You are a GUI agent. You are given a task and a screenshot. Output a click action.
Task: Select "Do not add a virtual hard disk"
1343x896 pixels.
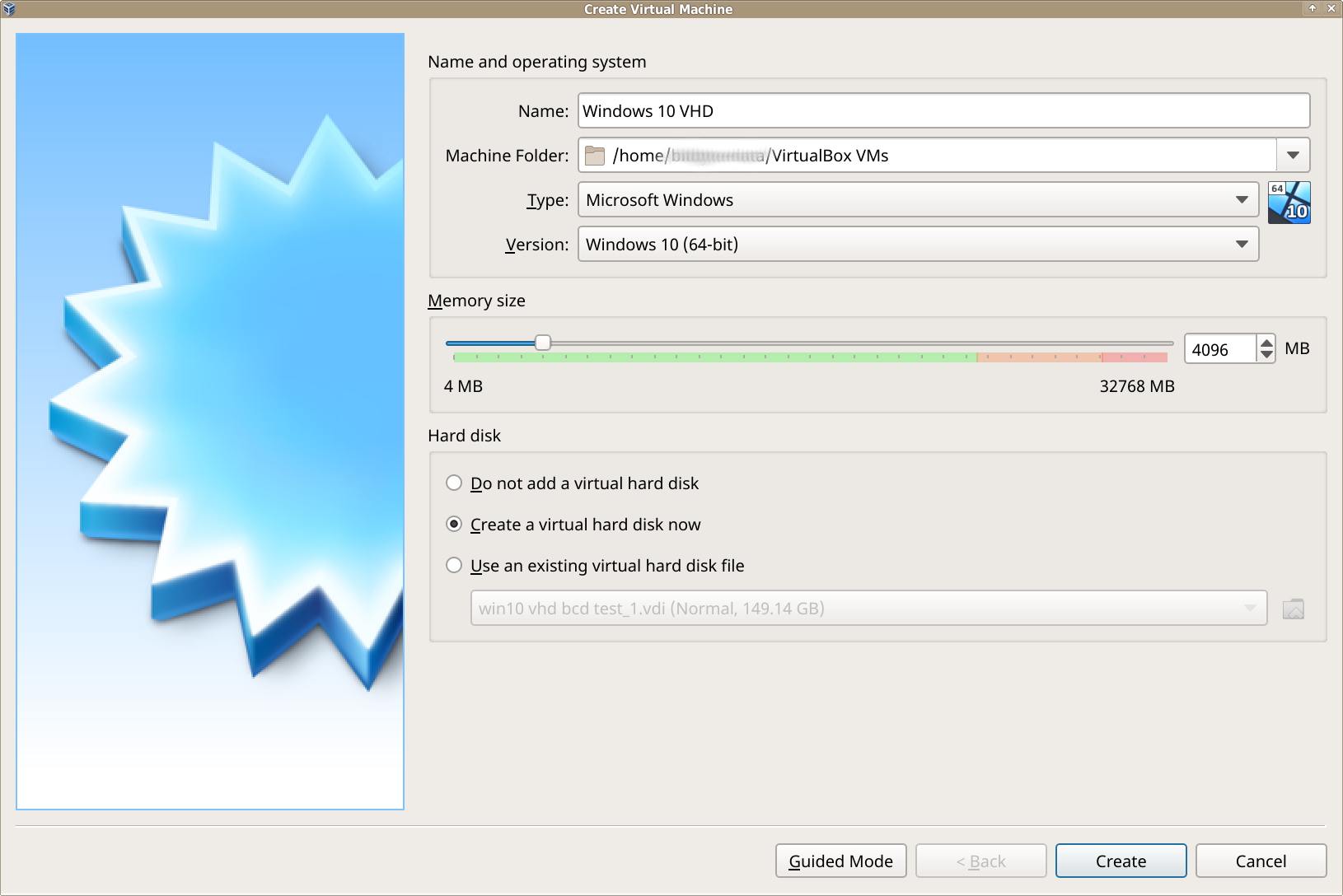click(x=454, y=483)
